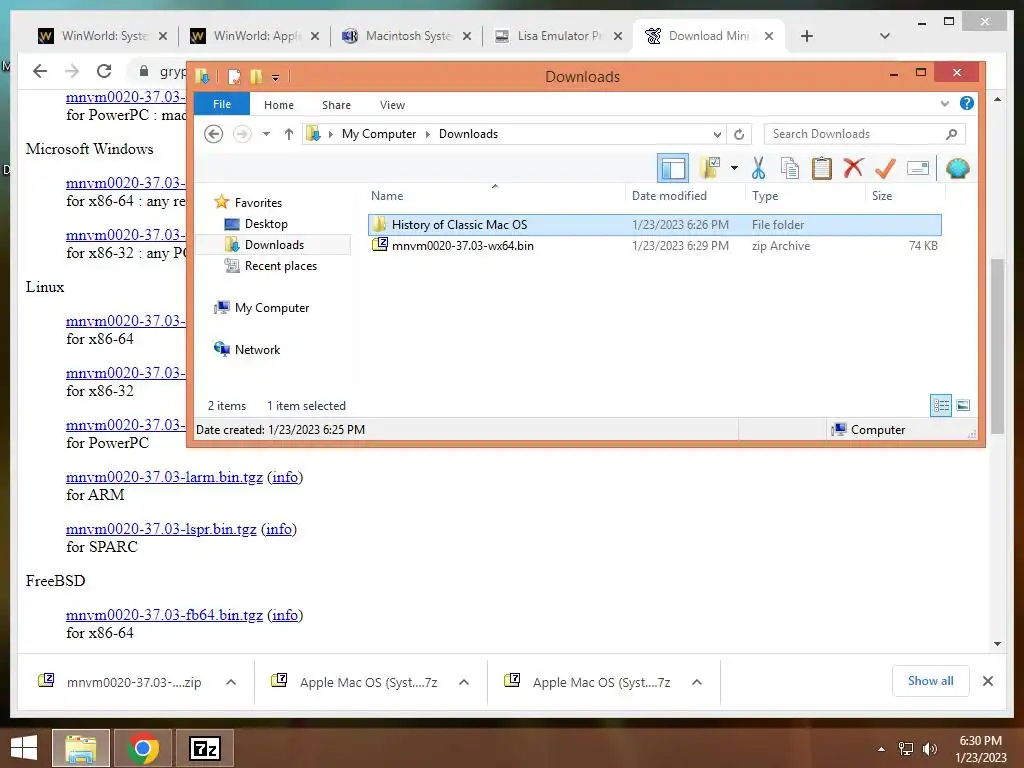Cut with the scissors icon
The width and height of the screenshot is (1024, 768).
(x=758, y=168)
